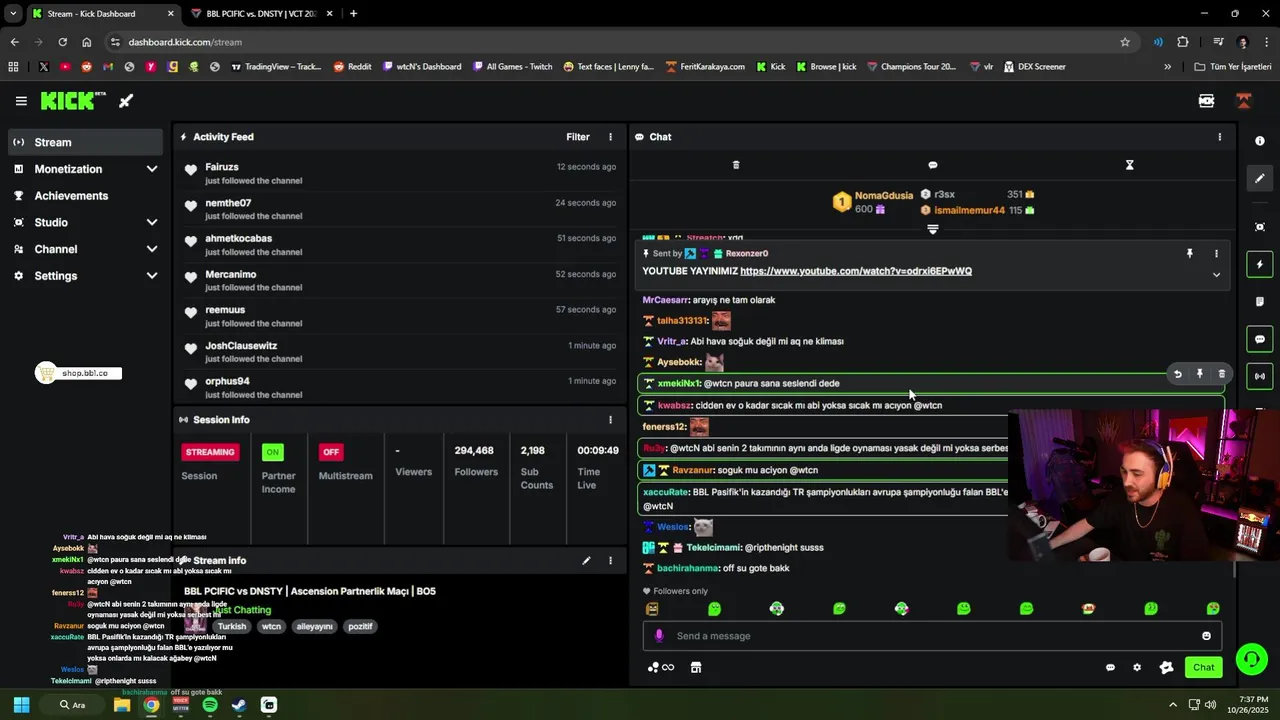
Task: Pin xmekiNx1's highlighted chat message
Action: point(1200,374)
